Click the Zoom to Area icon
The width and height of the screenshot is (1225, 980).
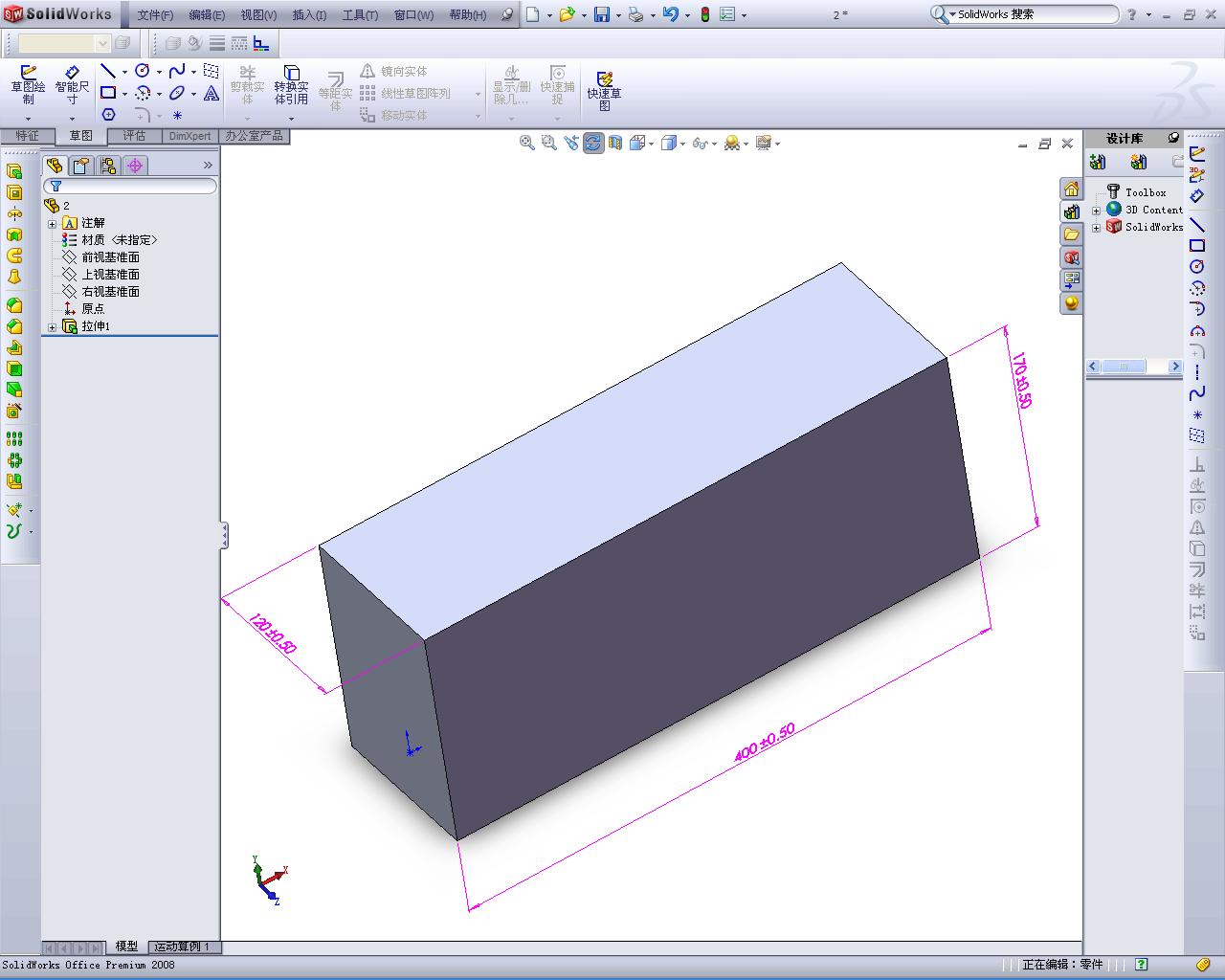[548, 143]
